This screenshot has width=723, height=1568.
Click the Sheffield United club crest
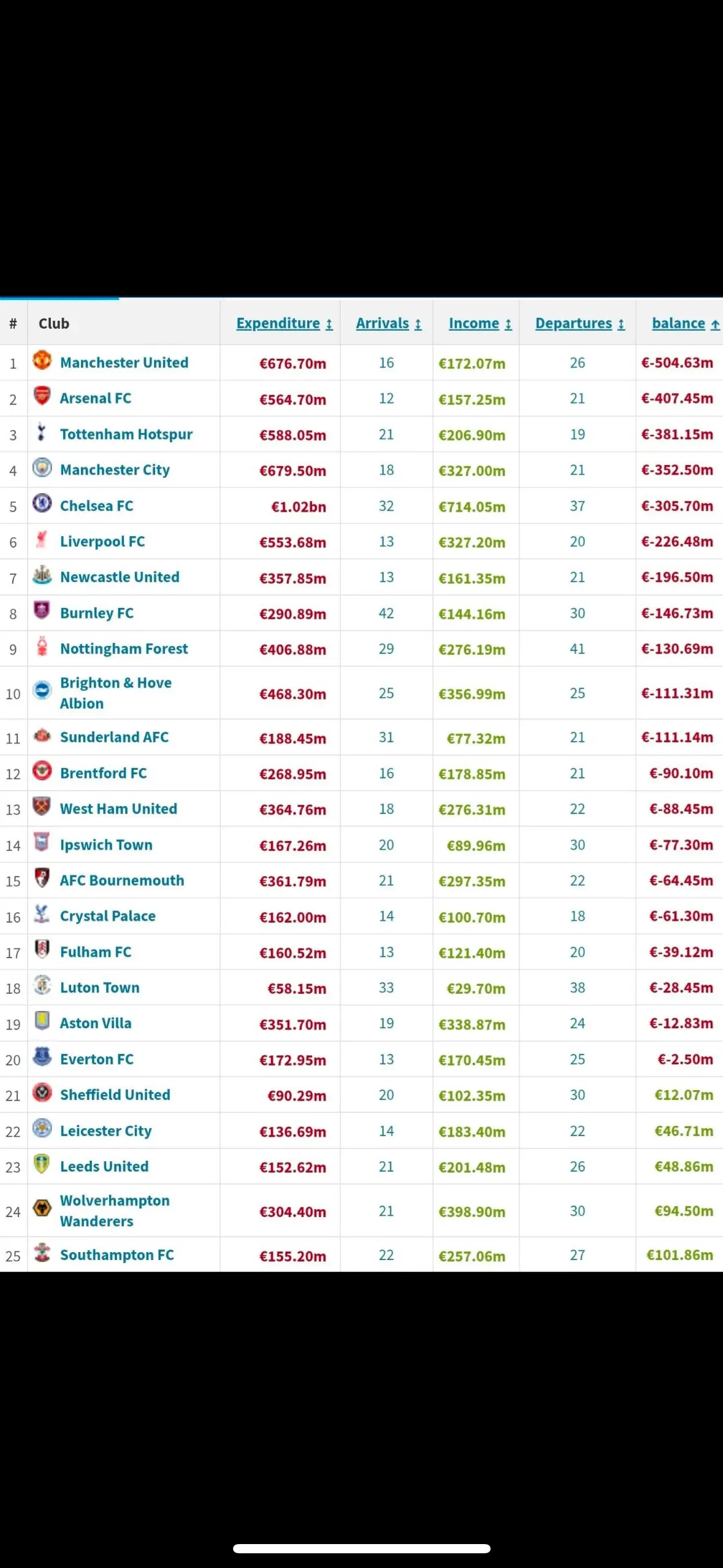[42, 1093]
